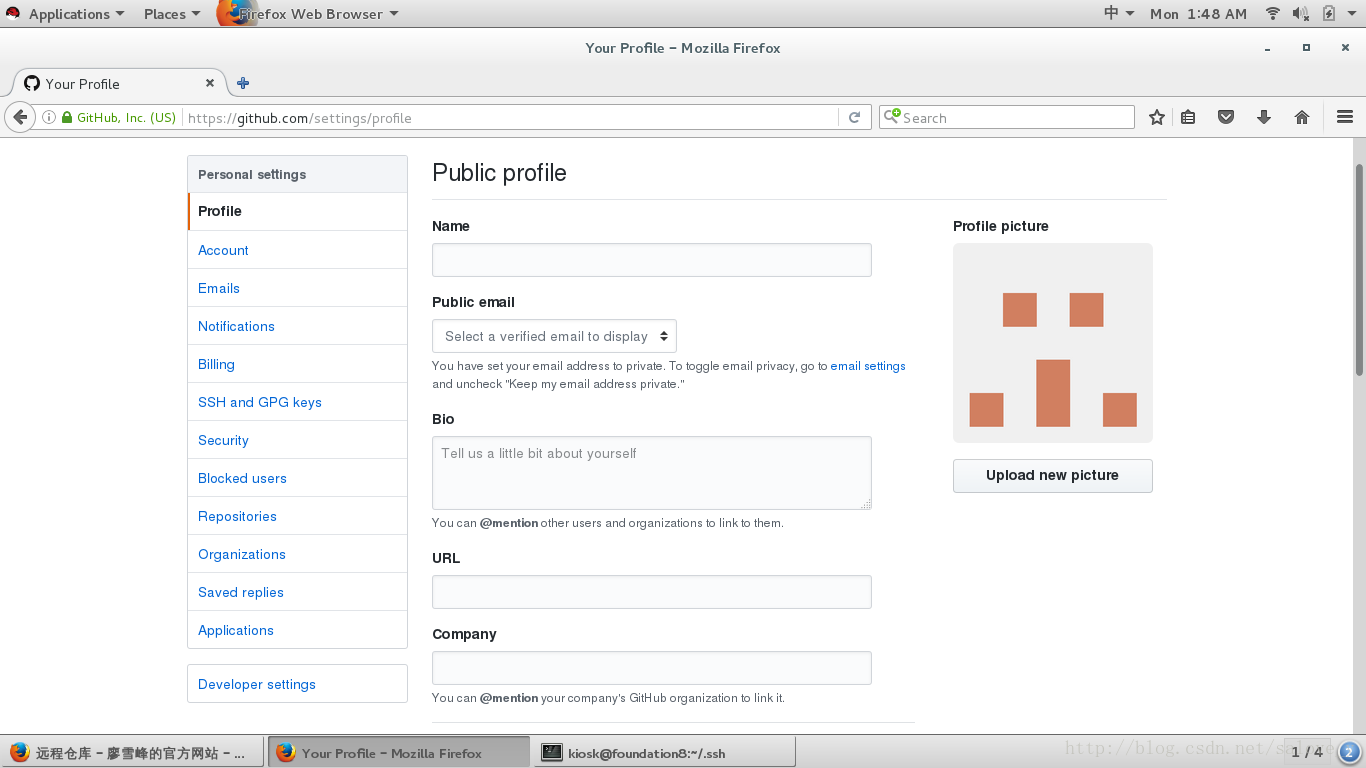The height and width of the screenshot is (768, 1366).
Task: Click the Name input field
Action: point(652,260)
